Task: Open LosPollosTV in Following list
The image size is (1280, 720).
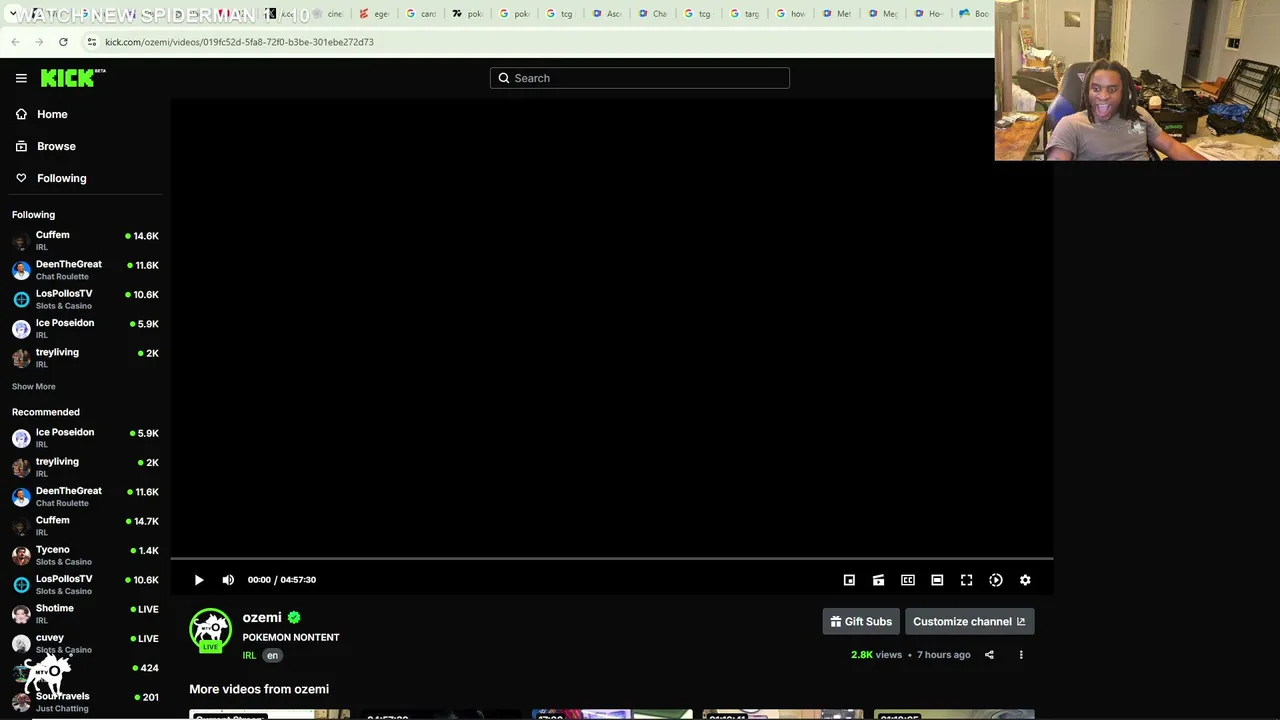Action: pyautogui.click(x=85, y=299)
